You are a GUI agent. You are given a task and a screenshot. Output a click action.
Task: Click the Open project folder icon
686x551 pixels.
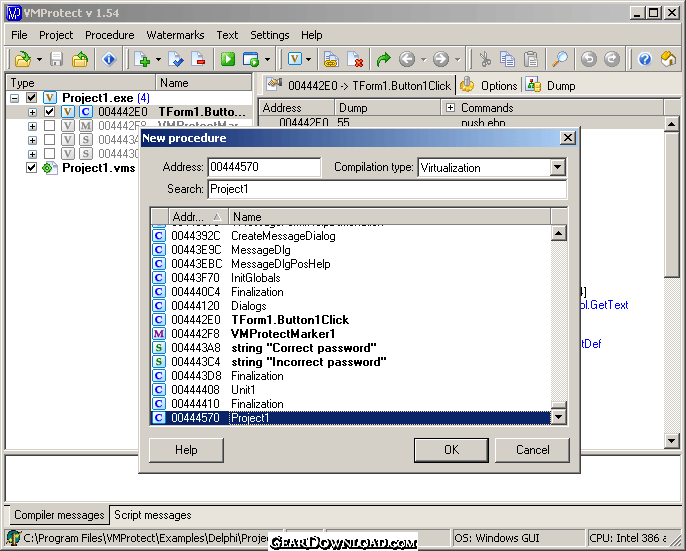23,59
